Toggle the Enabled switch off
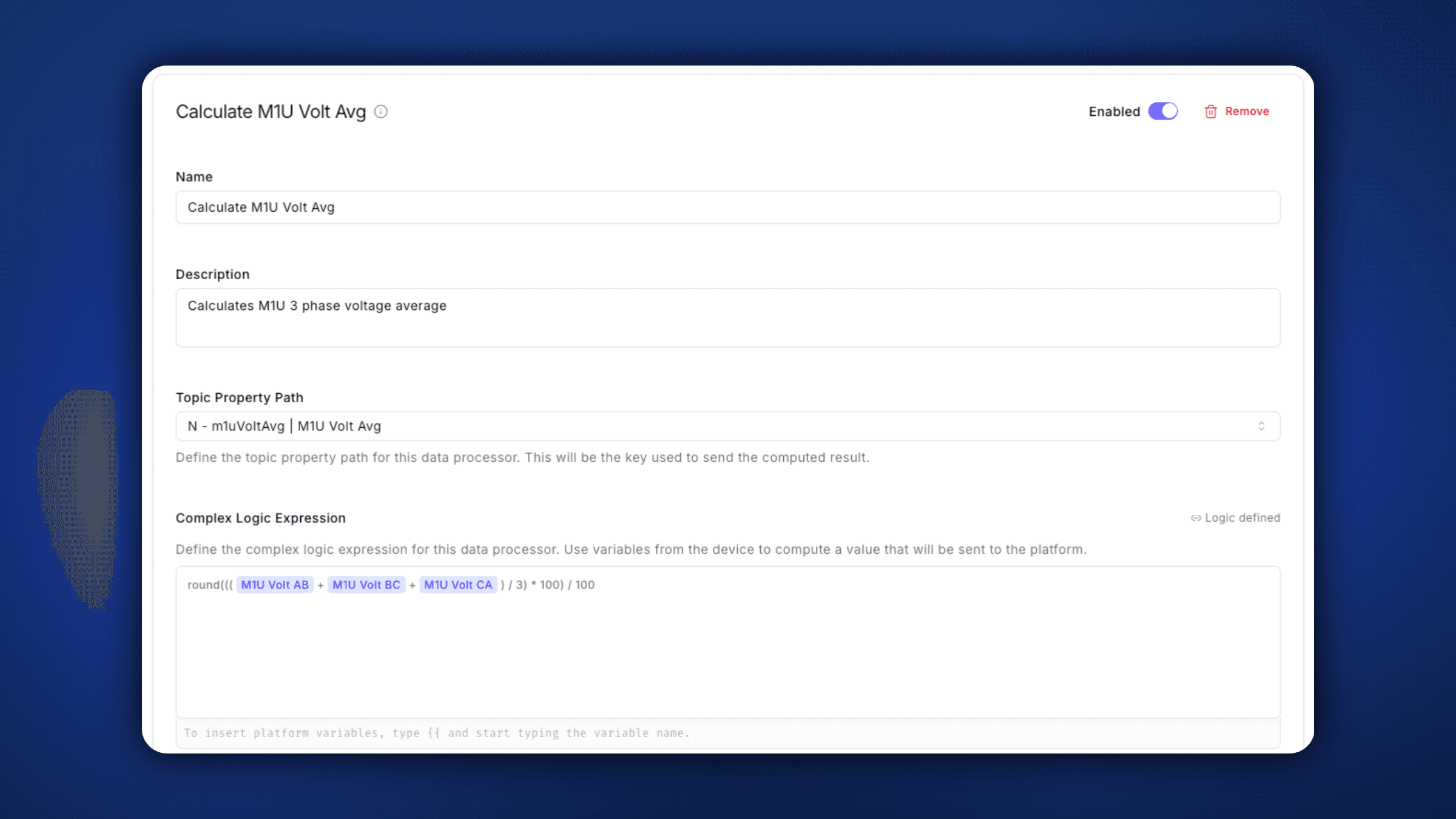 (1162, 112)
